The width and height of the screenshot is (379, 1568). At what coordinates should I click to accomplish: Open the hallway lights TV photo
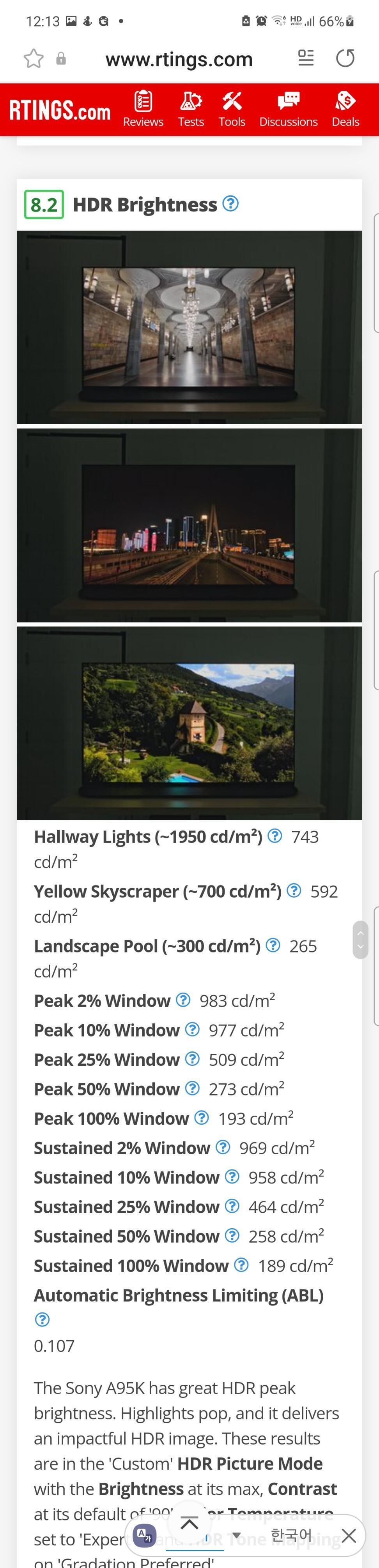click(189, 328)
